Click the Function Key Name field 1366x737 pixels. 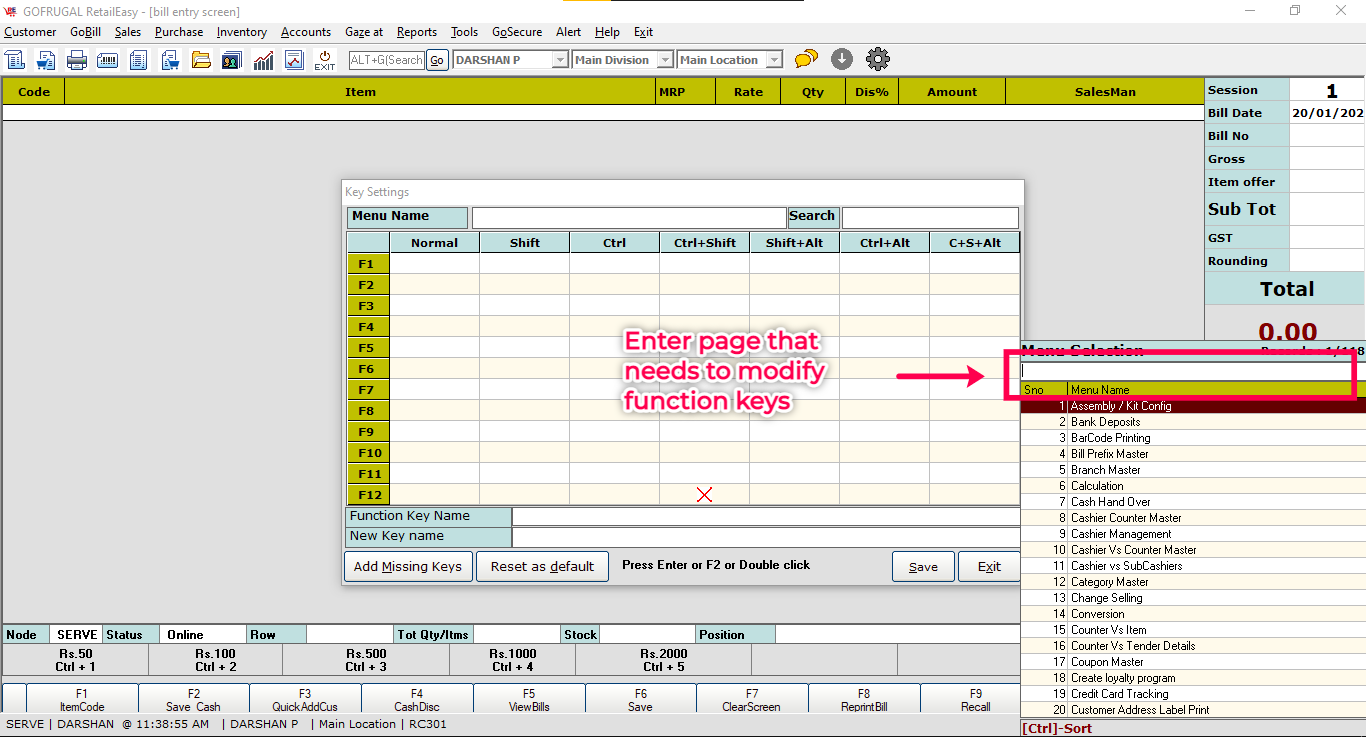click(766, 517)
